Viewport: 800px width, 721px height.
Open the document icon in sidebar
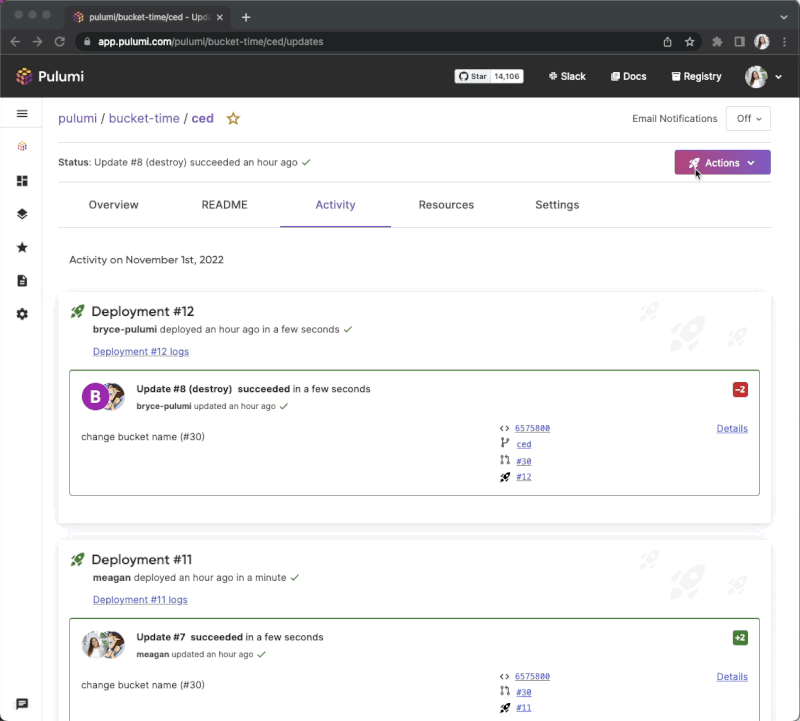pyautogui.click(x=22, y=281)
